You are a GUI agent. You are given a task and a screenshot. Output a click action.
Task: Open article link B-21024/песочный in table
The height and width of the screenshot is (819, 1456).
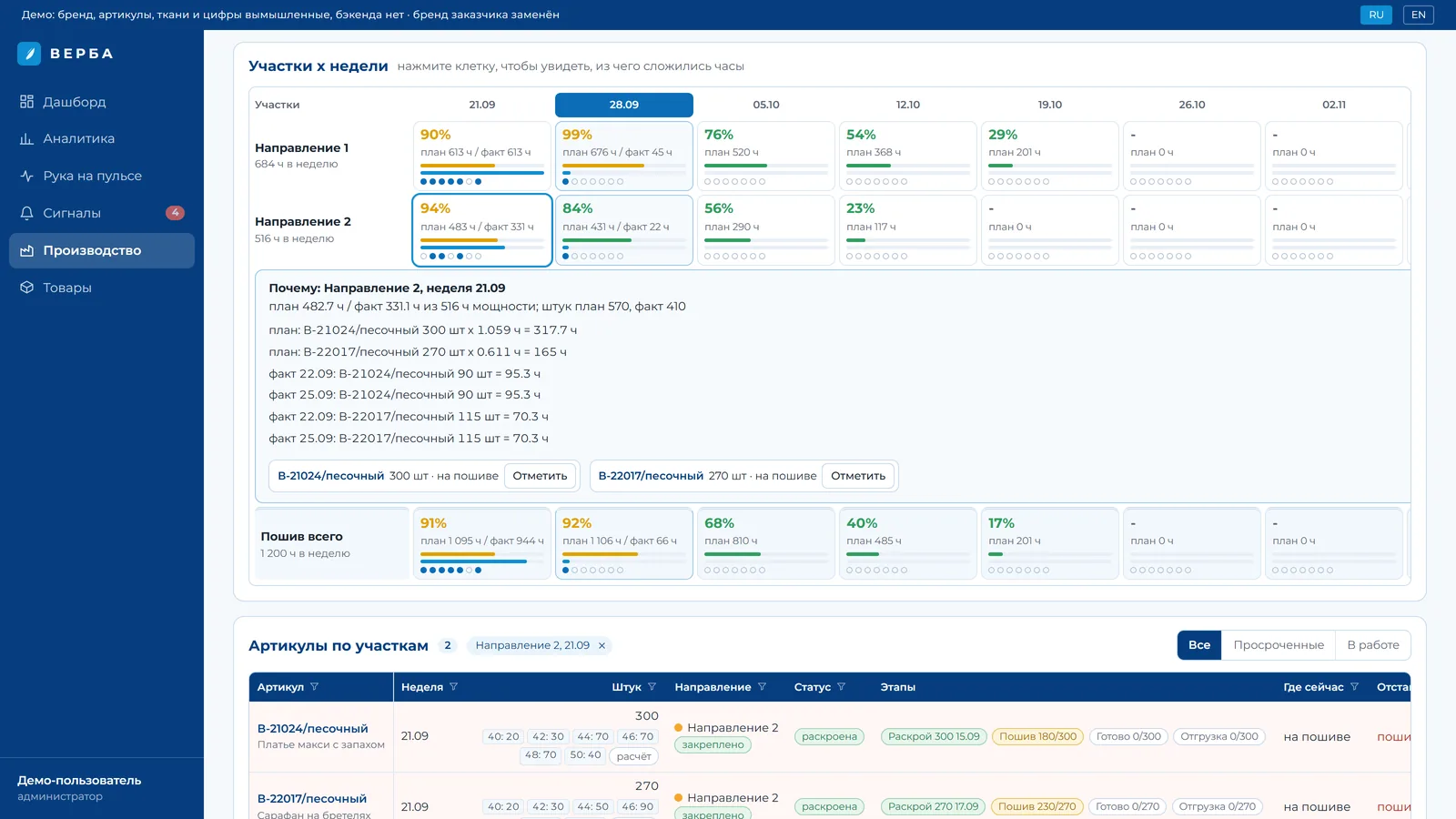tap(313, 729)
